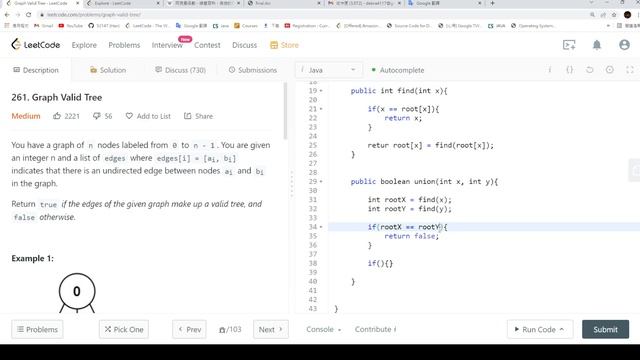This screenshot has width=640, height=360.
Task: Switch to the Submissions tab
Action: (x=253, y=70)
